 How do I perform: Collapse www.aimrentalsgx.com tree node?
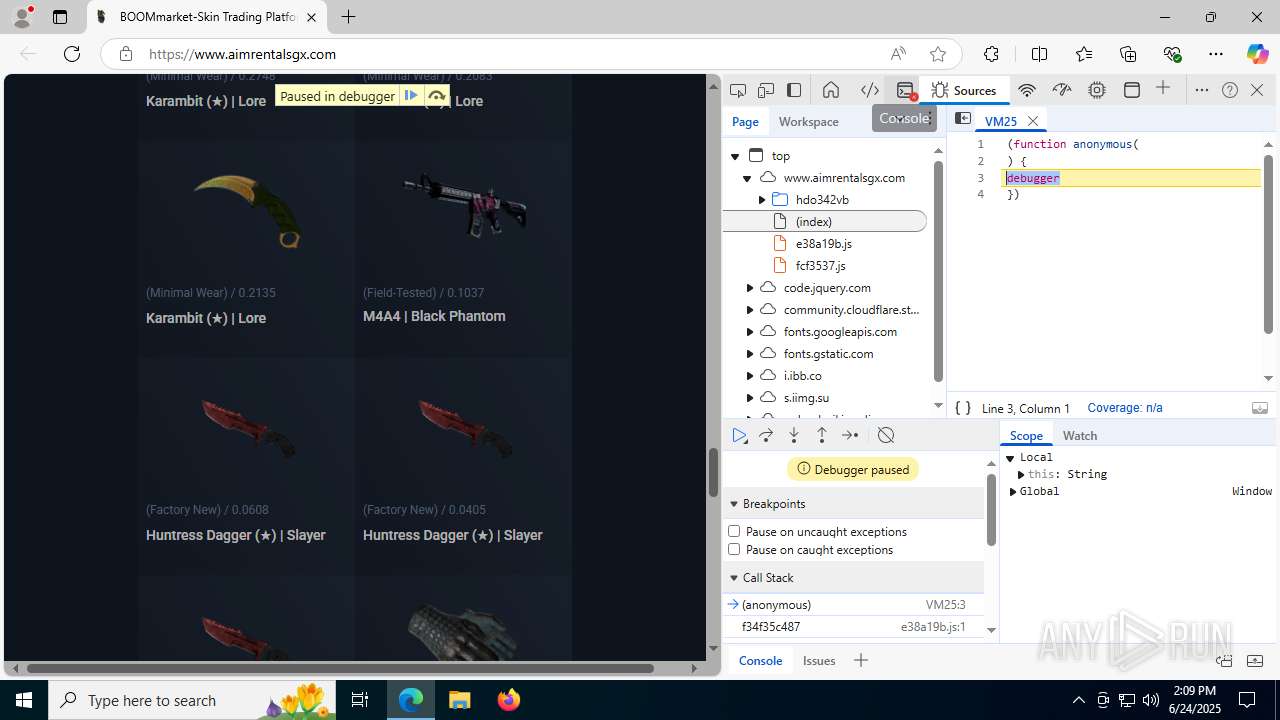point(747,178)
